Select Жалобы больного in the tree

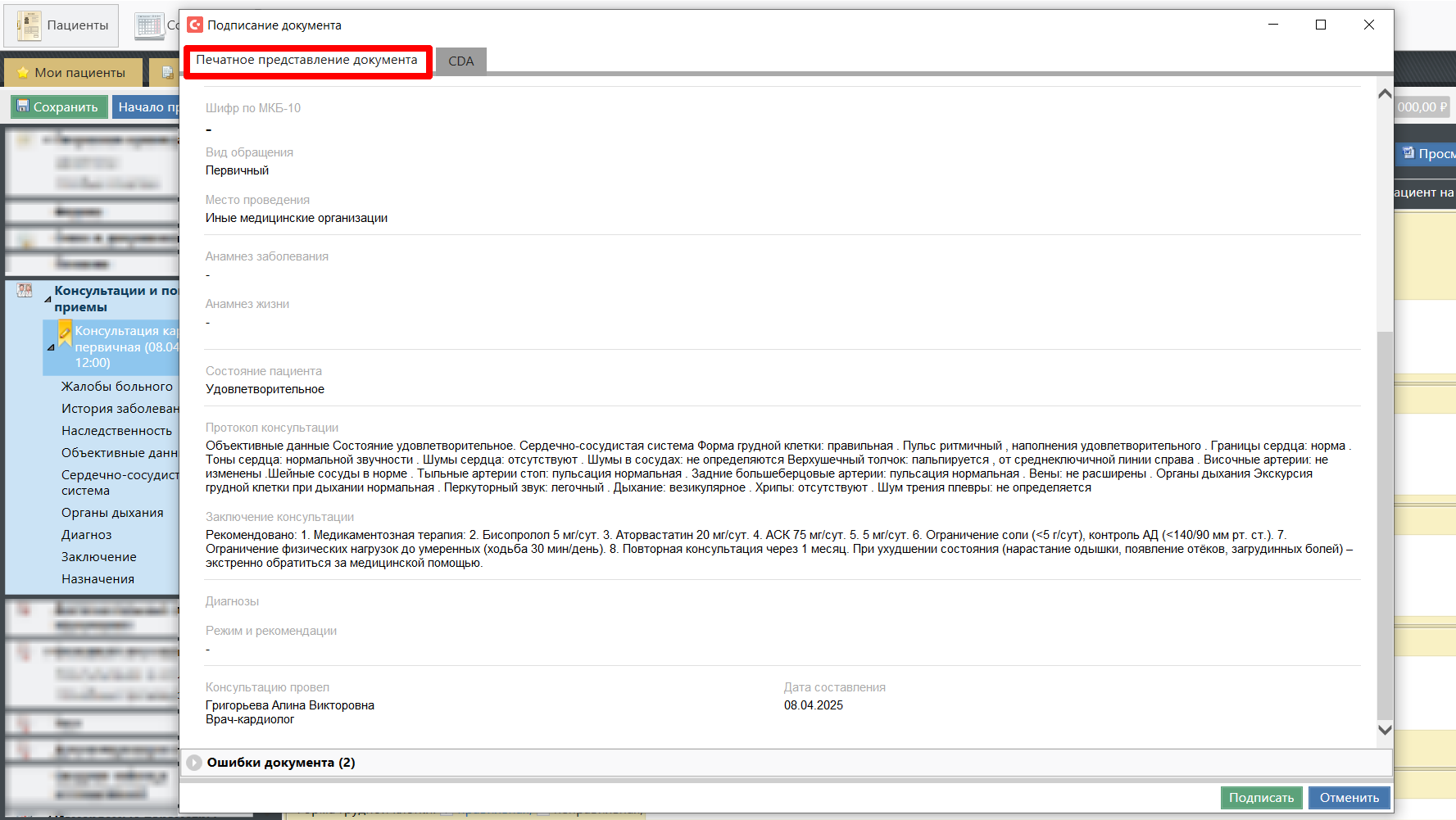116,387
